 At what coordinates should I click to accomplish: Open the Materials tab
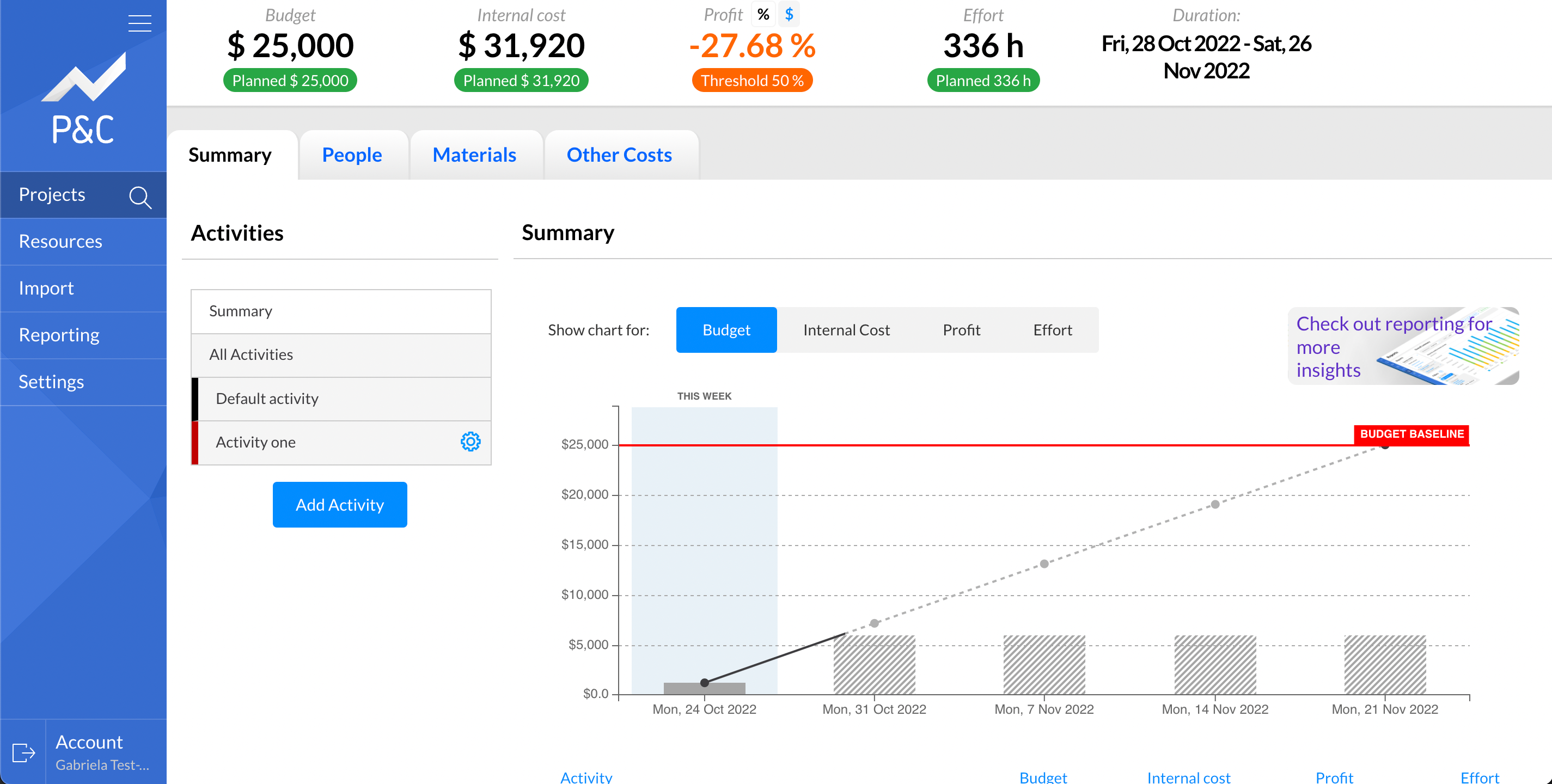coord(474,155)
